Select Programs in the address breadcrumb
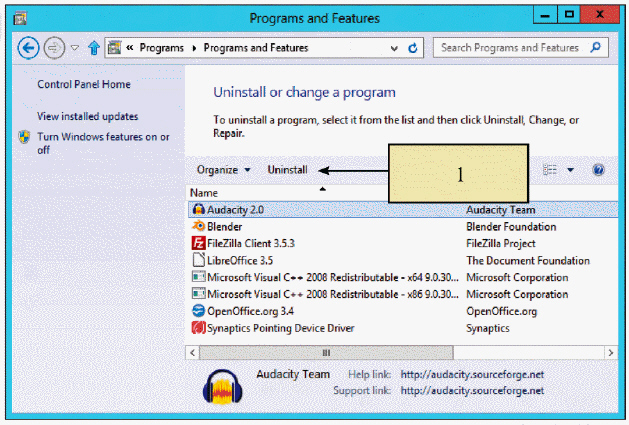The height and width of the screenshot is (425, 629). [162, 48]
